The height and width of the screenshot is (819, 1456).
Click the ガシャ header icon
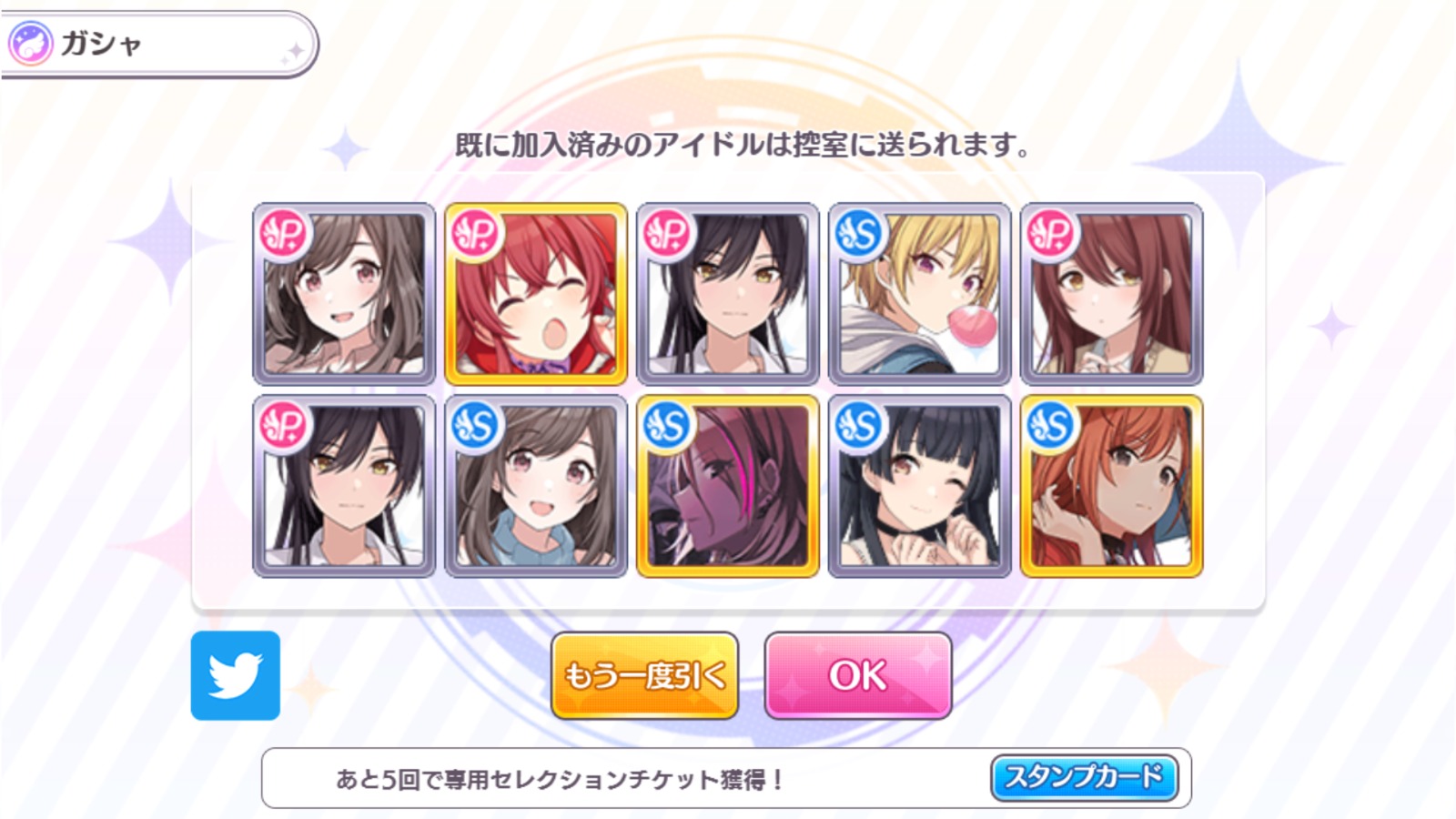(30, 44)
